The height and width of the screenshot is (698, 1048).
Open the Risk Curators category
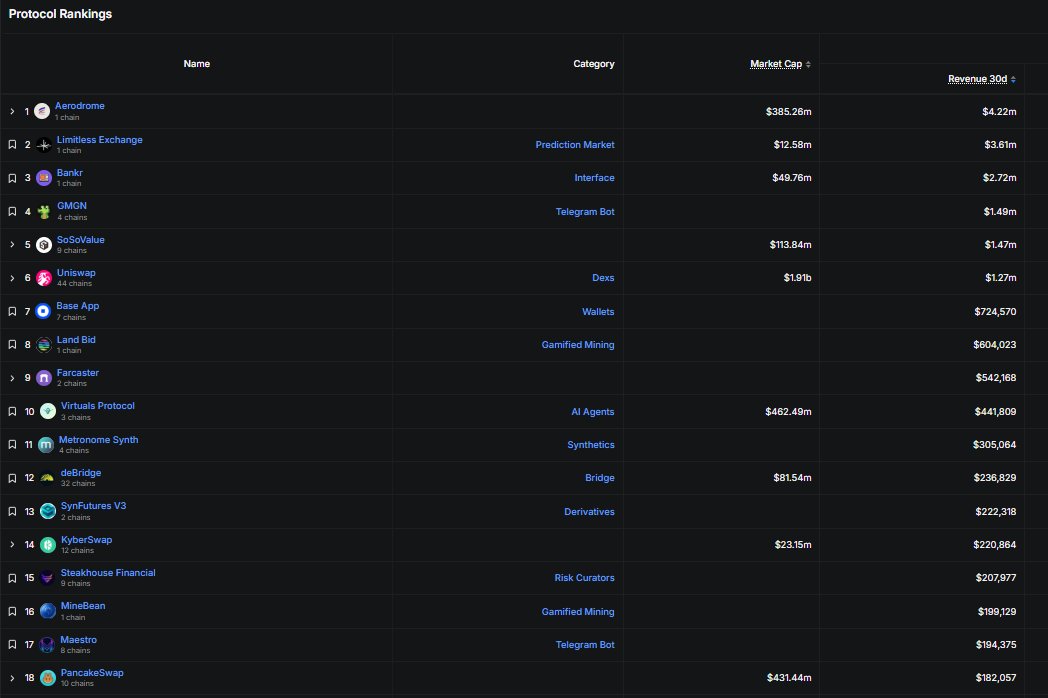pos(584,578)
